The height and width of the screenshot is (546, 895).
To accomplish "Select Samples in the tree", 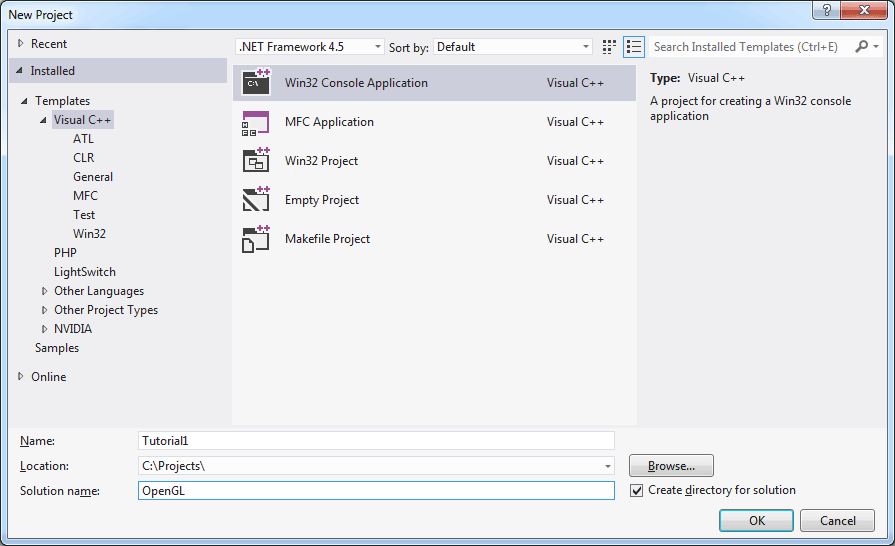I will [x=57, y=348].
